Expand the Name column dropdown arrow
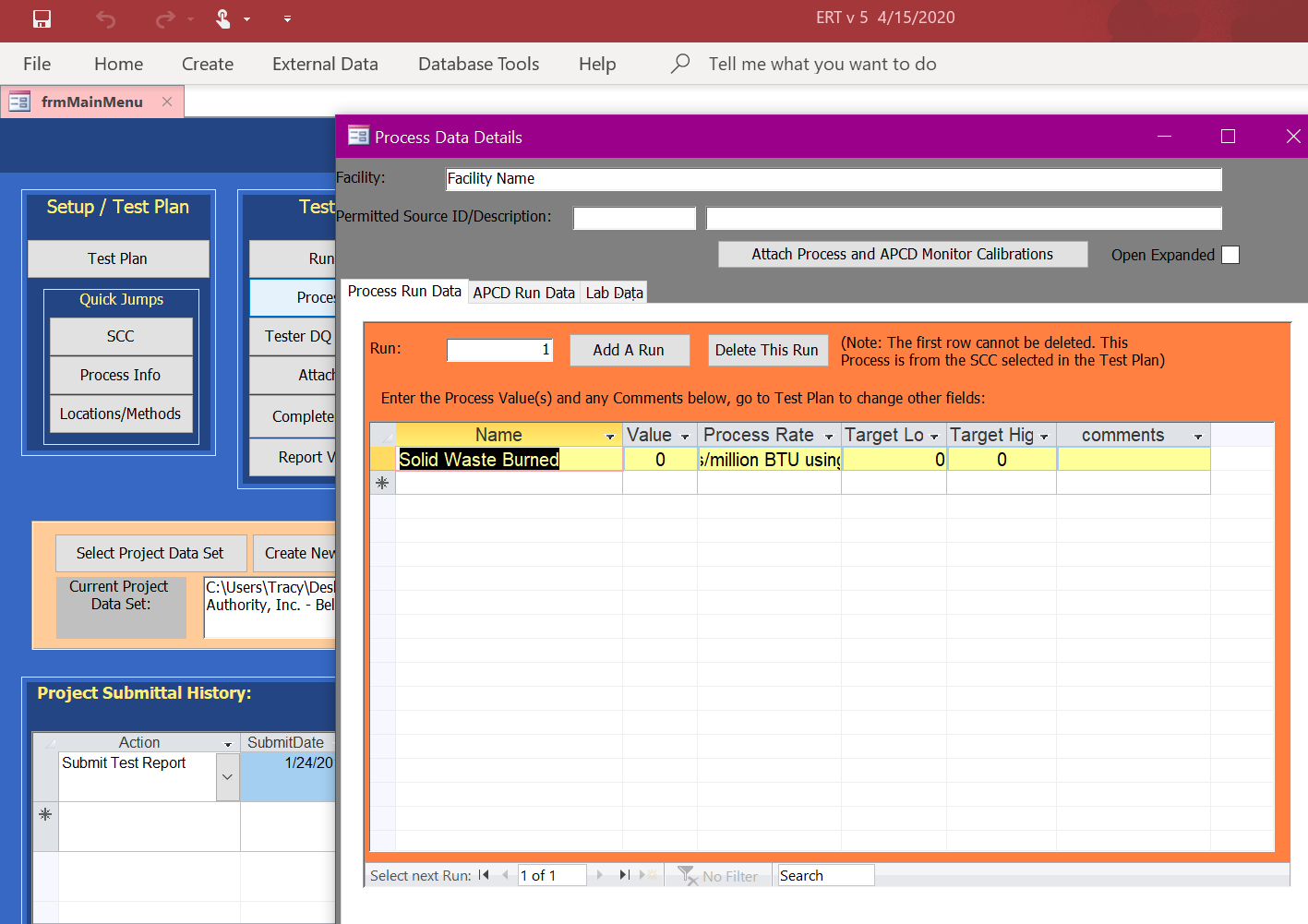Screen dimensions: 1308x924 tap(610, 436)
